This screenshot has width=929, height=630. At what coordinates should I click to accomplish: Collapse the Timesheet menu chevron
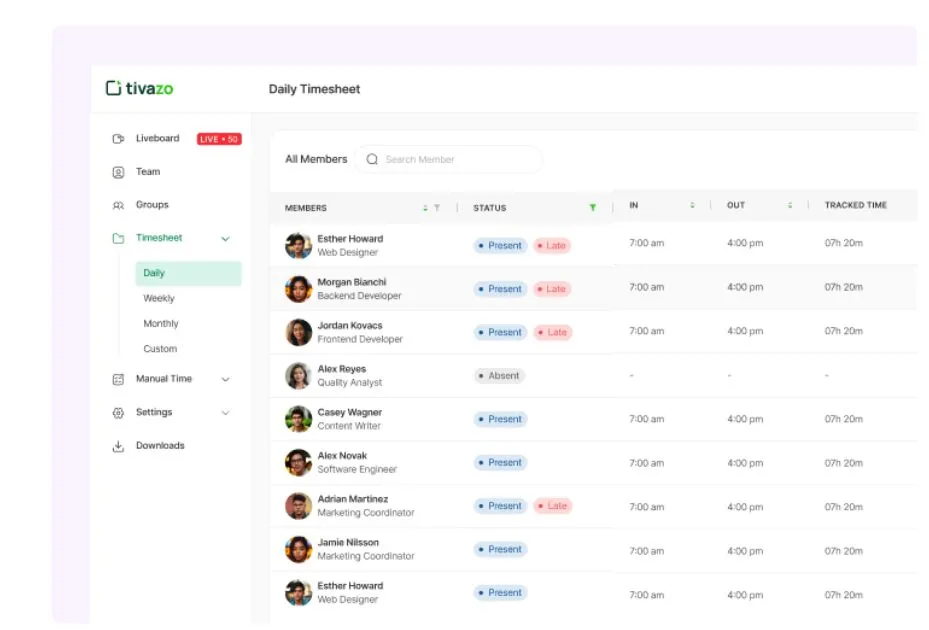pyautogui.click(x=226, y=238)
